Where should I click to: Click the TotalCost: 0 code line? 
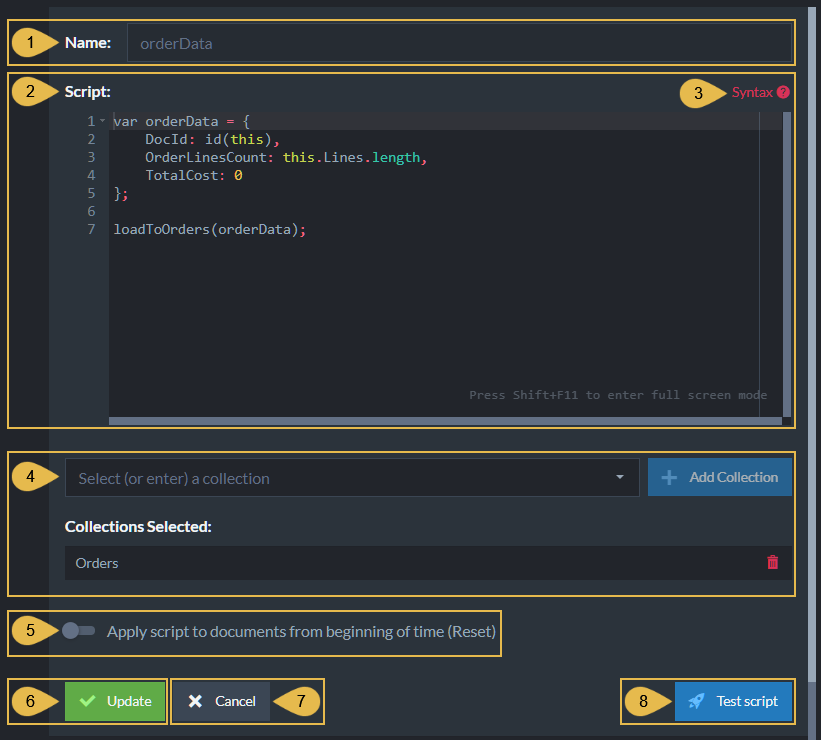click(x=194, y=175)
